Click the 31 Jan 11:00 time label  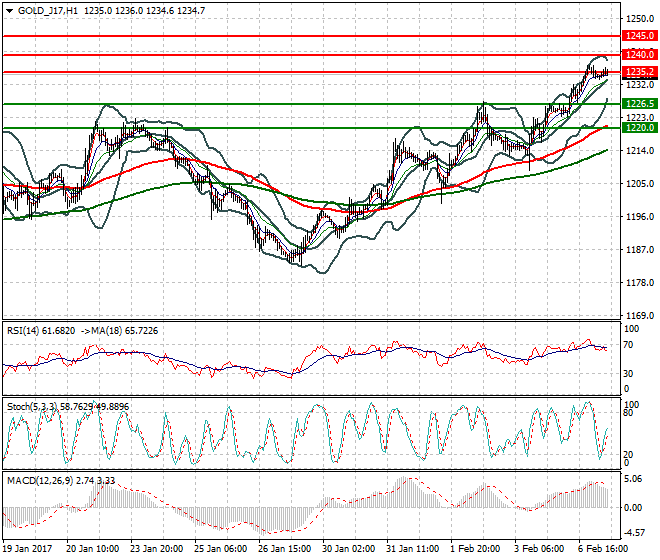412,549
